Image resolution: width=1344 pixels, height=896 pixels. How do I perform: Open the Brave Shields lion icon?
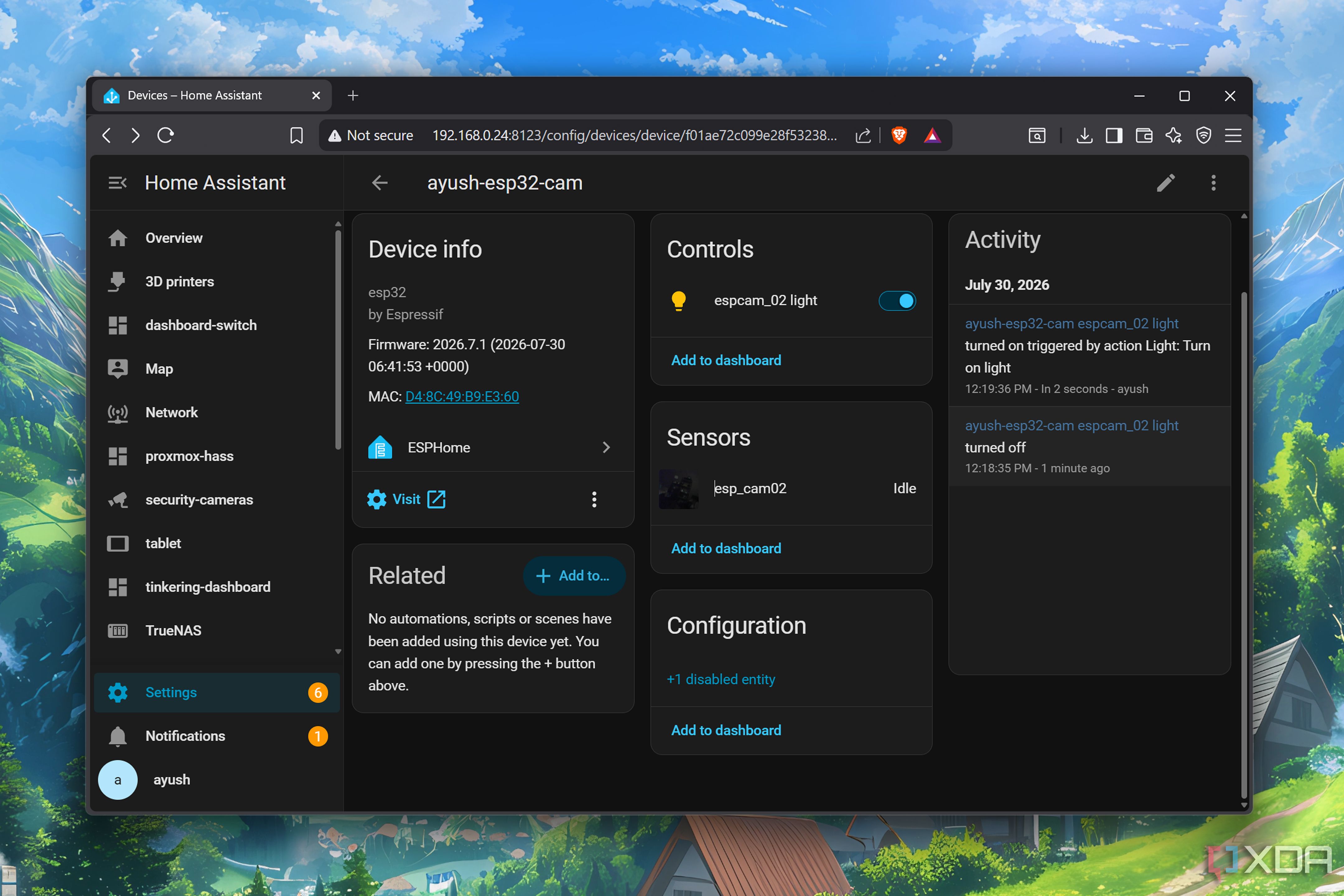[x=899, y=135]
